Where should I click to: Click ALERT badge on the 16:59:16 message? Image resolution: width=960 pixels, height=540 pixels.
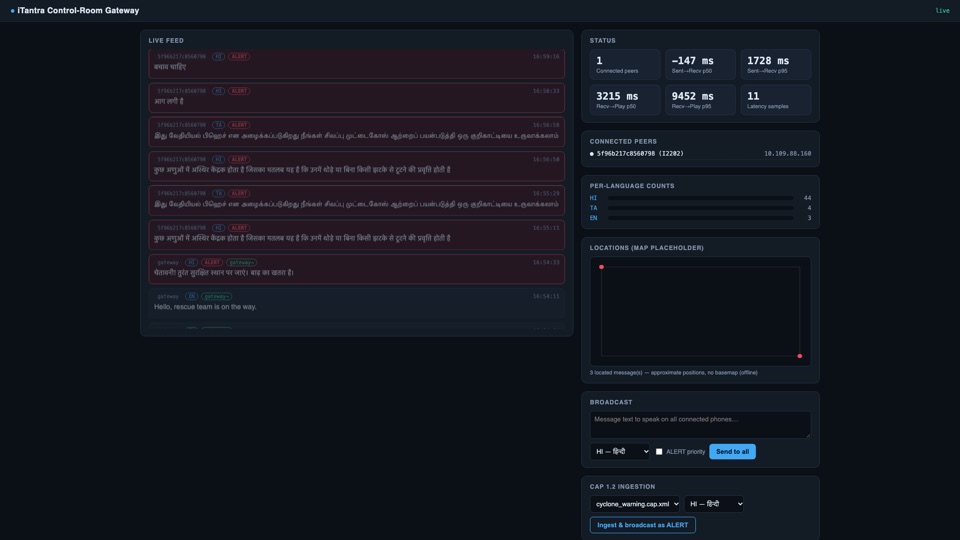coord(239,56)
